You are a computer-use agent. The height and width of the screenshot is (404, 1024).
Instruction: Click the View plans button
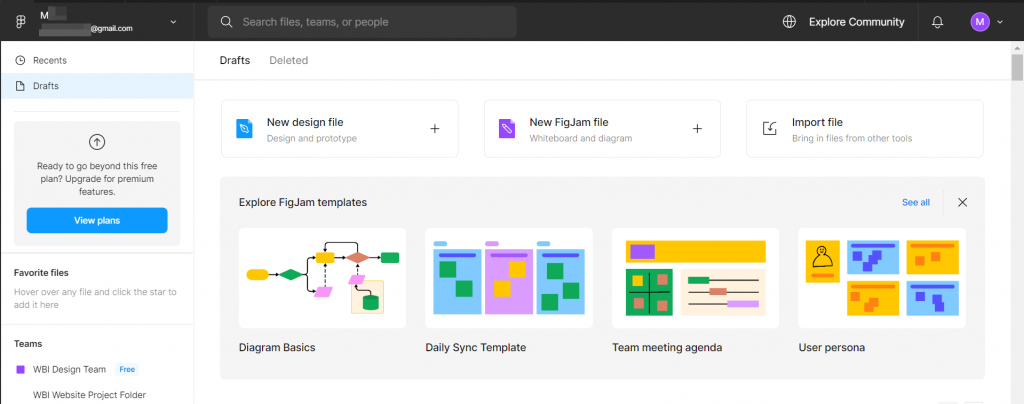point(97,220)
